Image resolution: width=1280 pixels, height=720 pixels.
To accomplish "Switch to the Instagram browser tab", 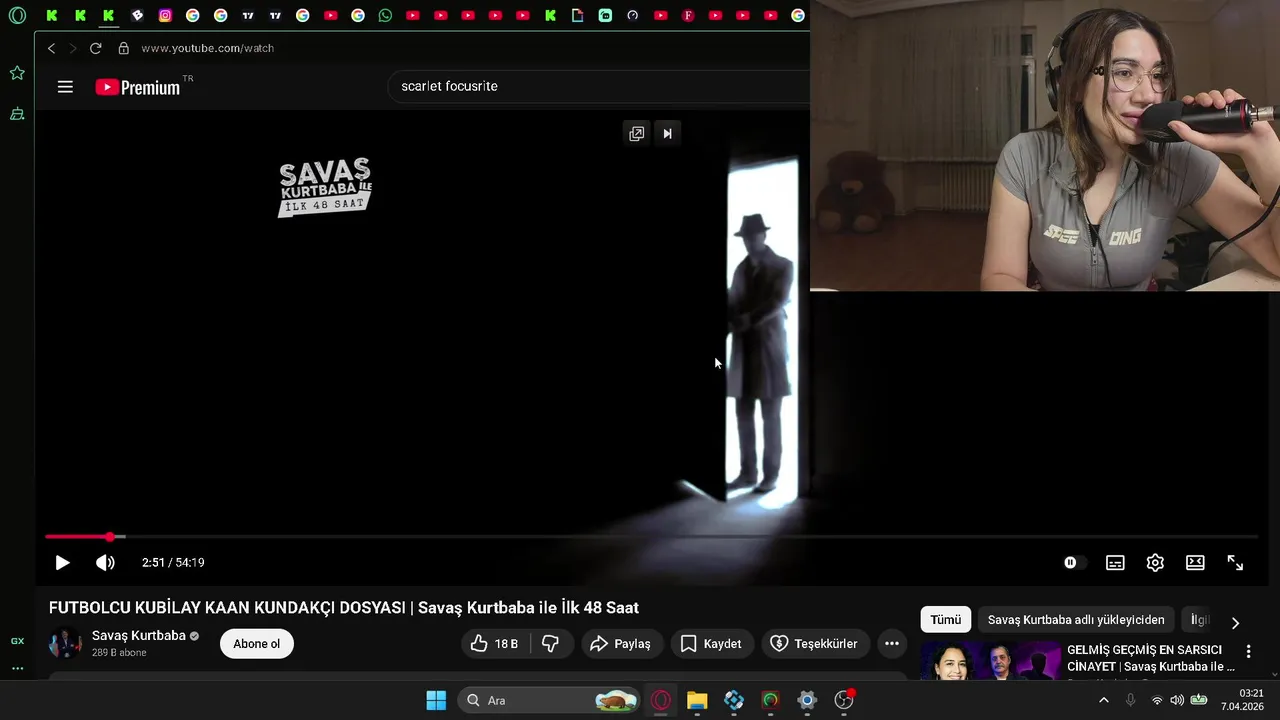I will [165, 15].
